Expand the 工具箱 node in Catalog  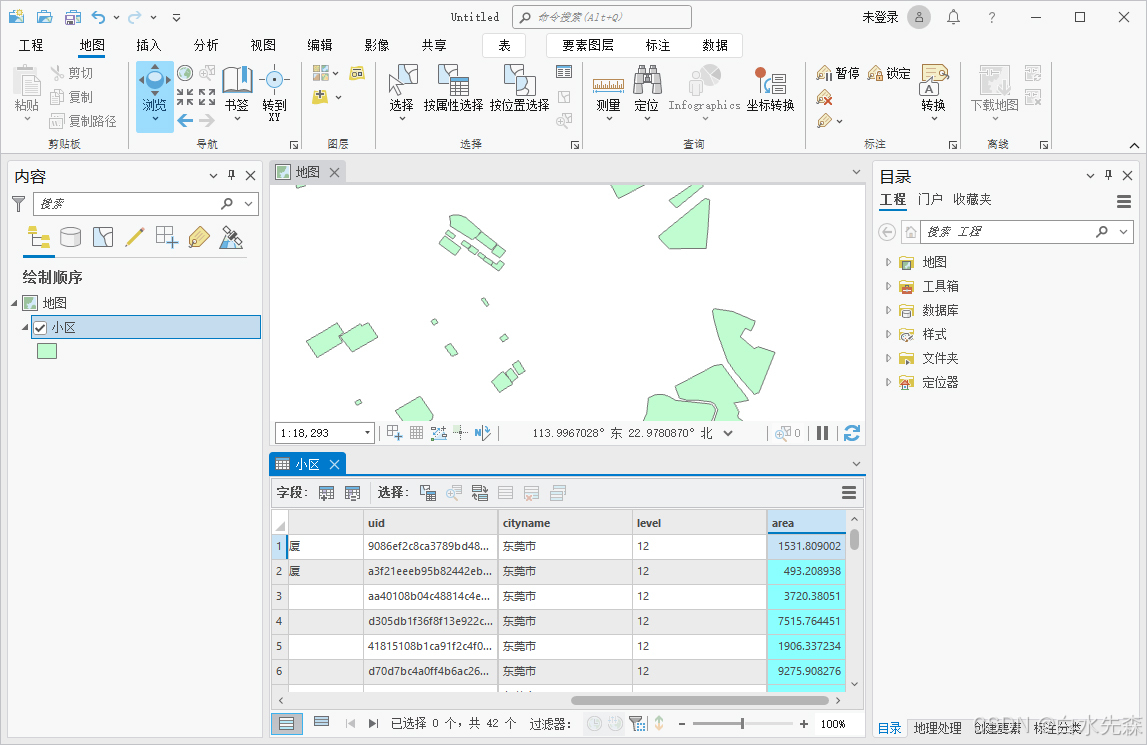tap(888, 286)
